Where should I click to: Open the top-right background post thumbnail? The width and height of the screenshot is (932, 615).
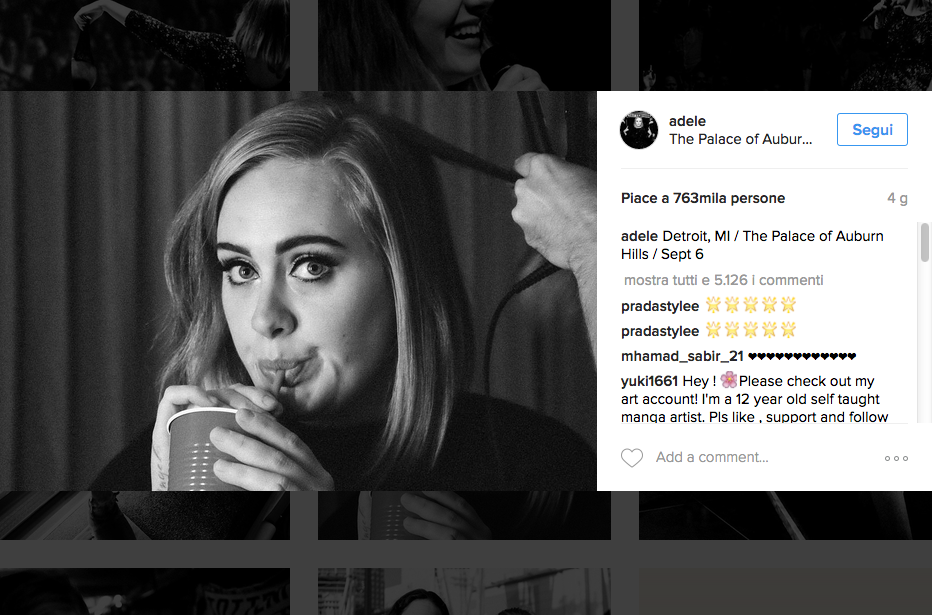(x=785, y=45)
